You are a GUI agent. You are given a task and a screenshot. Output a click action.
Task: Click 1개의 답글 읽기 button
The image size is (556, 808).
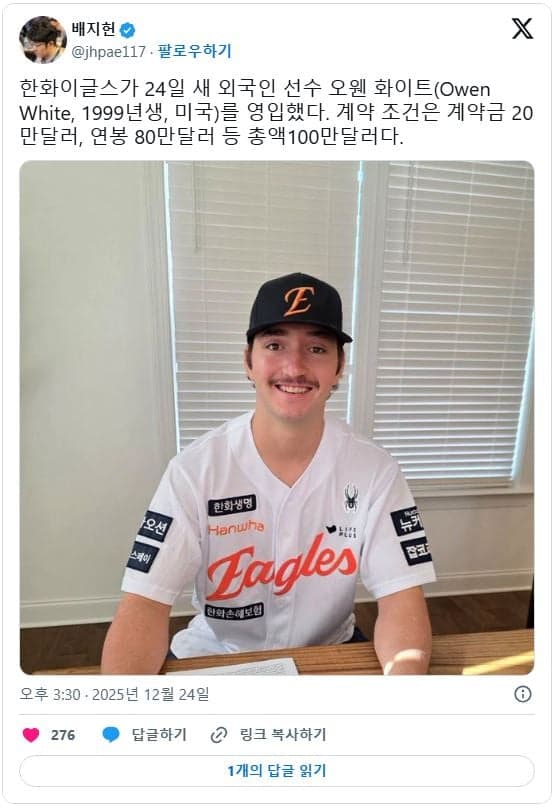[277, 771]
